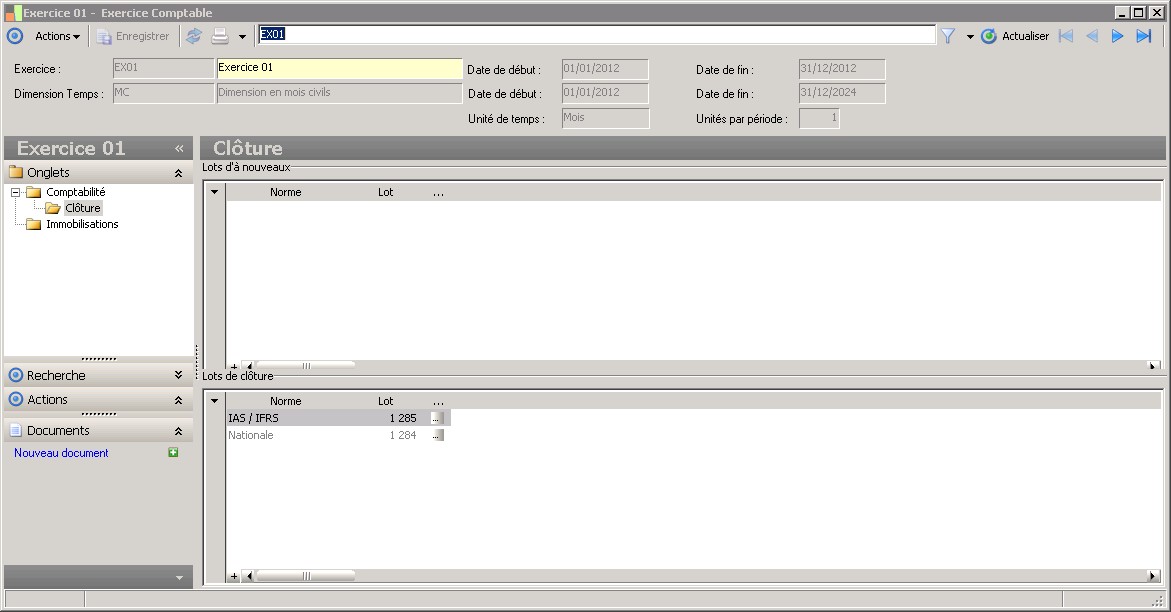Click the Unités par période field
Image resolution: width=1171 pixels, height=612 pixels.
[x=819, y=118]
